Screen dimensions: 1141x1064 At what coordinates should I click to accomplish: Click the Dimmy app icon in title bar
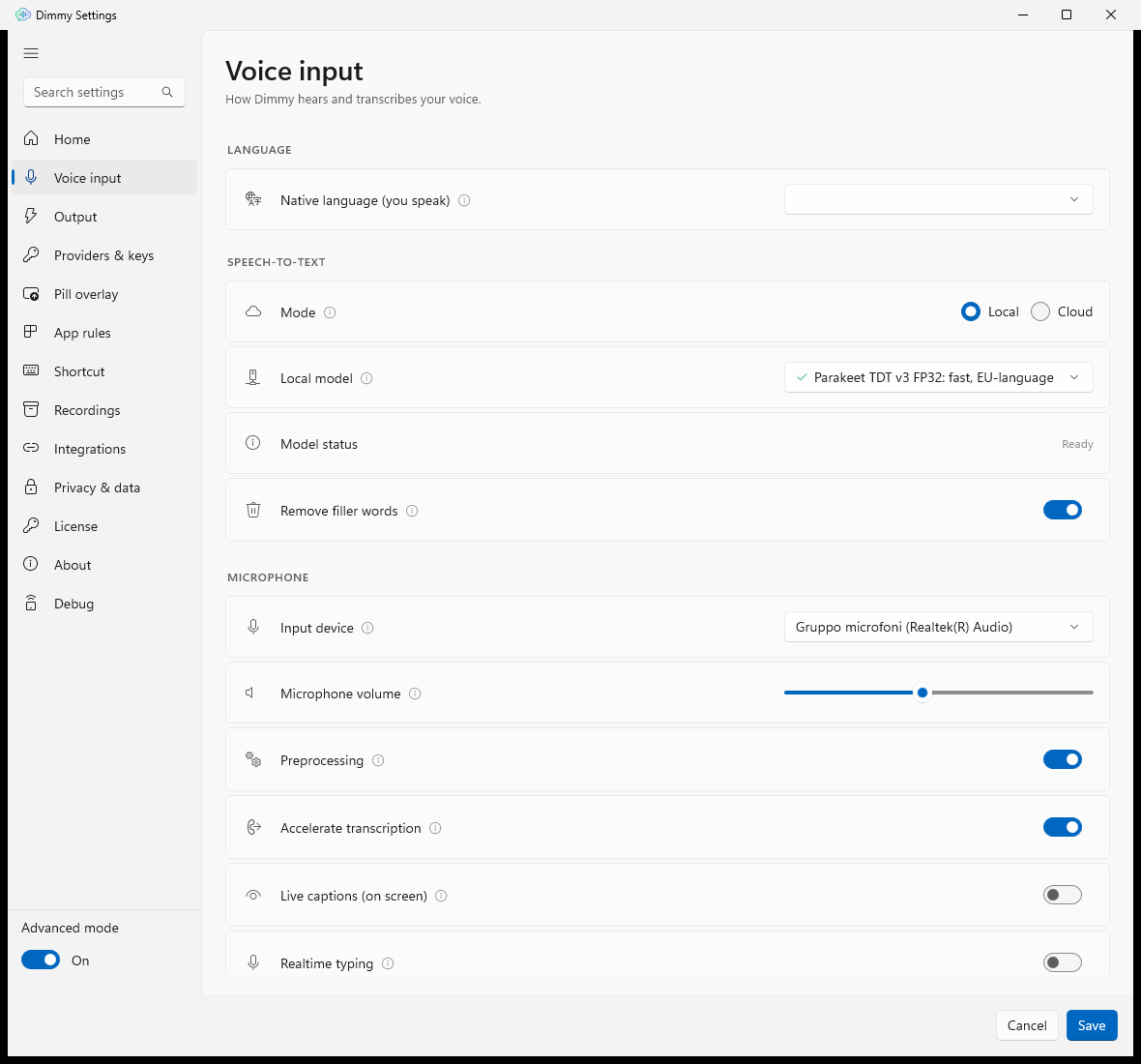[x=22, y=15]
